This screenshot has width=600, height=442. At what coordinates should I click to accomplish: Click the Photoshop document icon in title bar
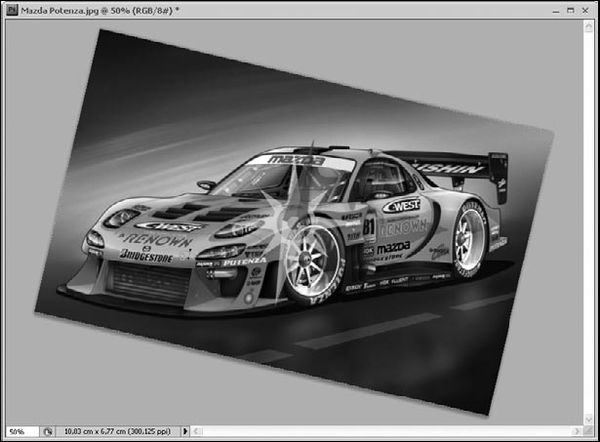[10, 9]
